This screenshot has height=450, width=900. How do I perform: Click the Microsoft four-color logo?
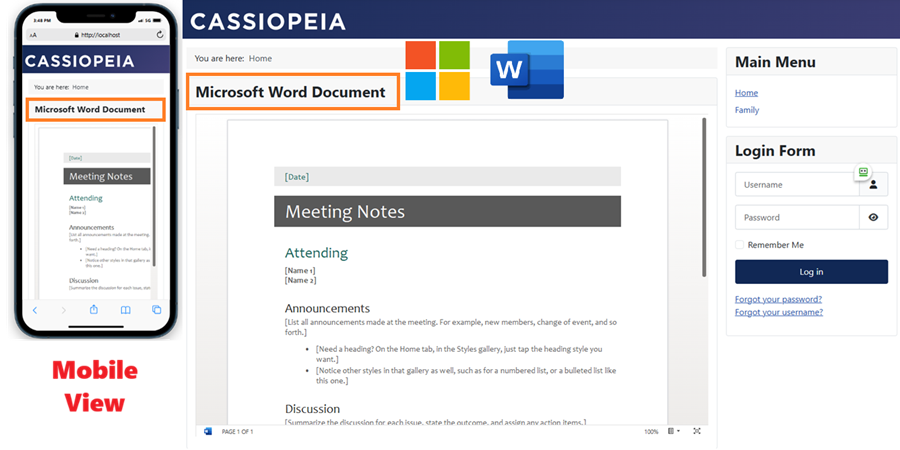pyautogui.click(x=437, y=71)
